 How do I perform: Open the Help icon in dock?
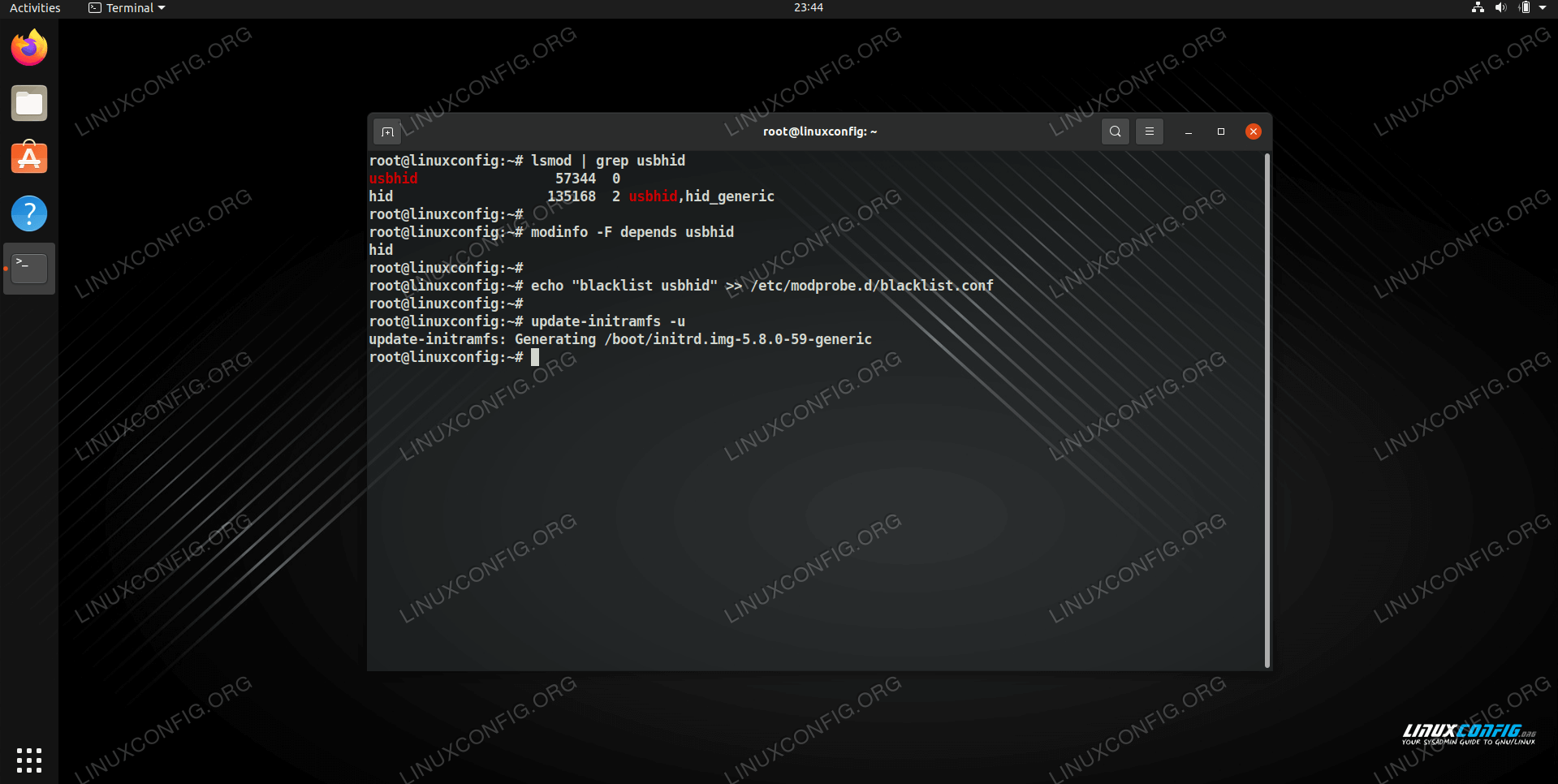[x=29, y=213]
